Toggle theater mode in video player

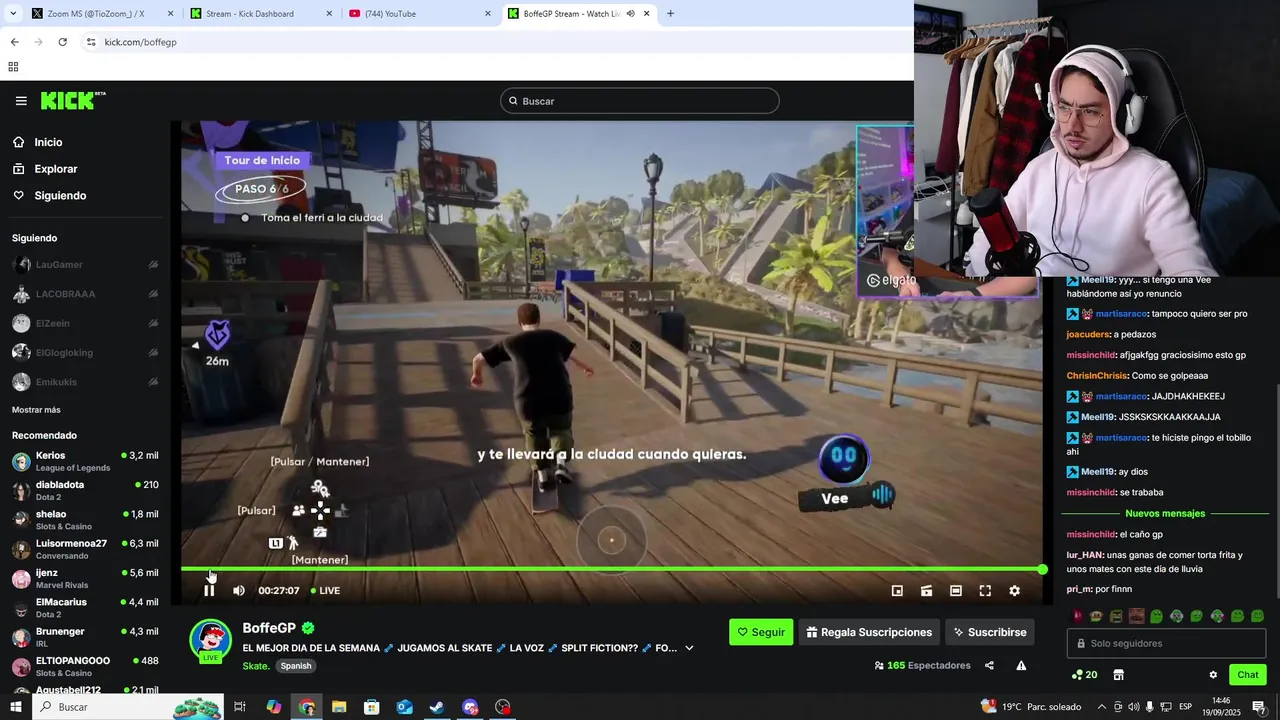(956, 591)
